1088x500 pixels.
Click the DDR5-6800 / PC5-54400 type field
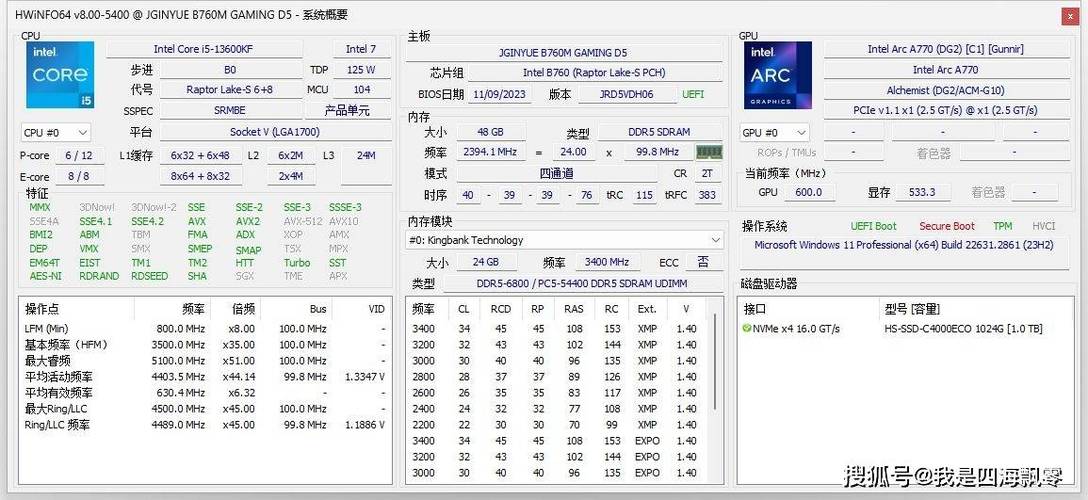pyautogui.click(x=582, y=283)
